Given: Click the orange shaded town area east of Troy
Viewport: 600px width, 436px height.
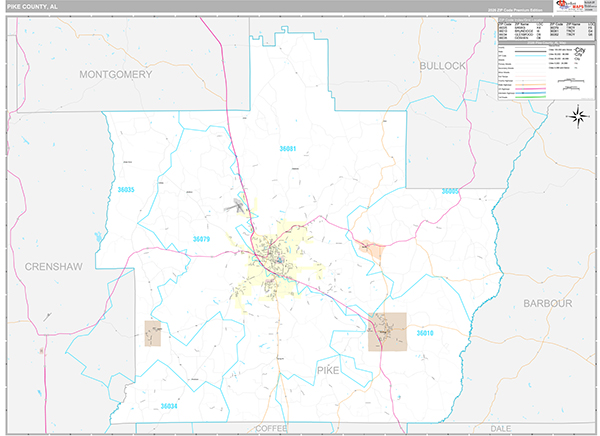Looking at the screenshot, I should [370, 249].
